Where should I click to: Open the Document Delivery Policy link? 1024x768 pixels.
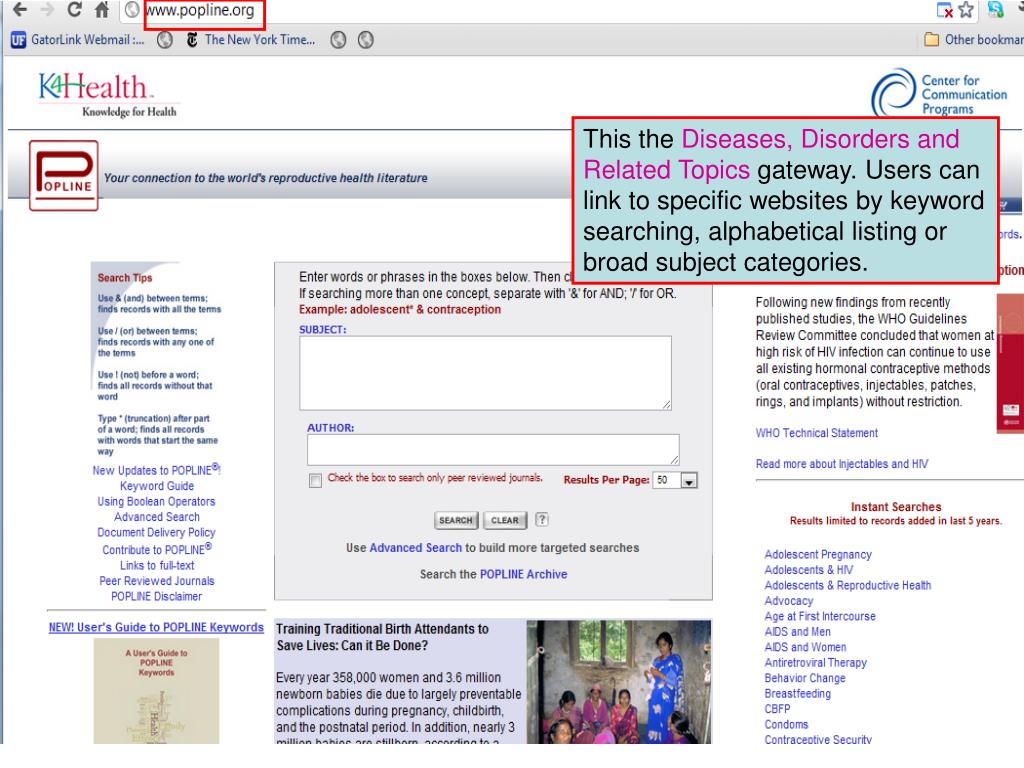156,532
